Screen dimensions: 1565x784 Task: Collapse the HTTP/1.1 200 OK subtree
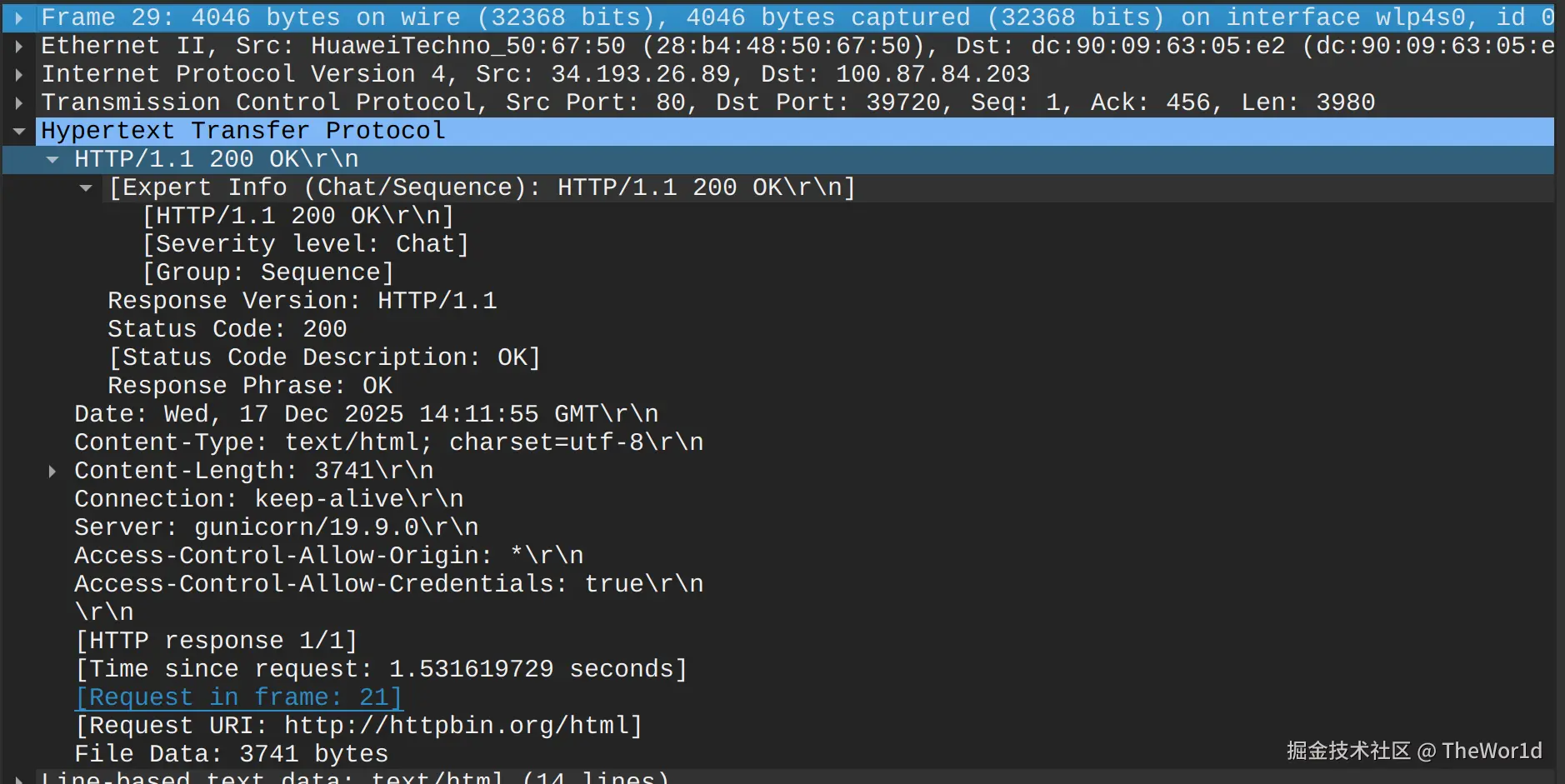tap(52, 159)
